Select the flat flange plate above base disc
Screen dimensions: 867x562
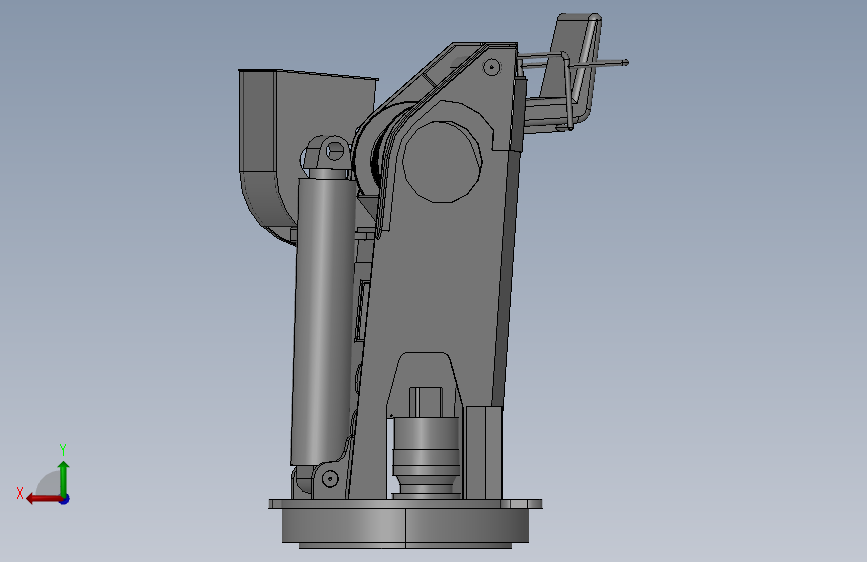click(x=405, y=504)
